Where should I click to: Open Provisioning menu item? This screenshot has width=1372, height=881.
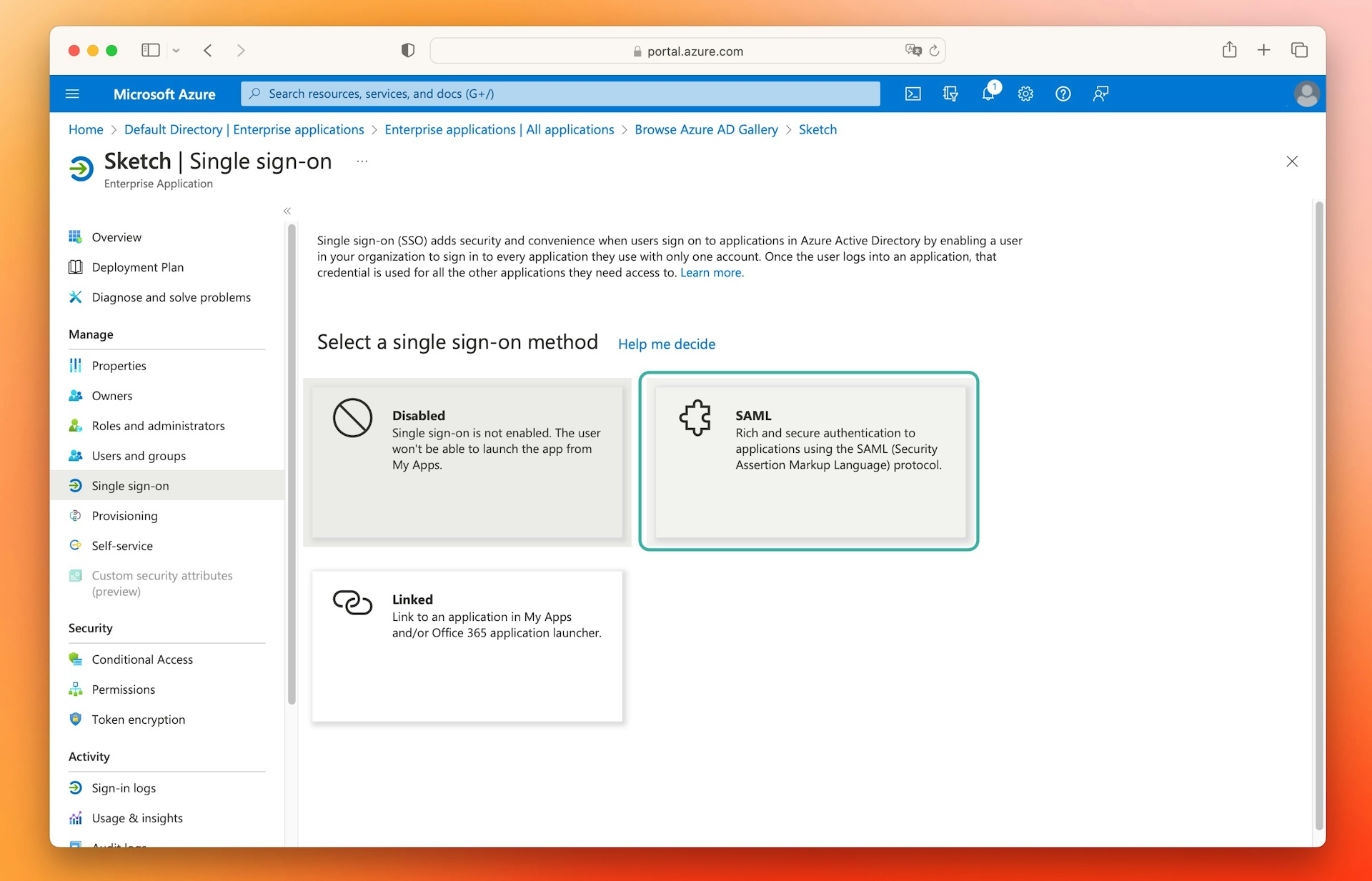coord(167,516)
